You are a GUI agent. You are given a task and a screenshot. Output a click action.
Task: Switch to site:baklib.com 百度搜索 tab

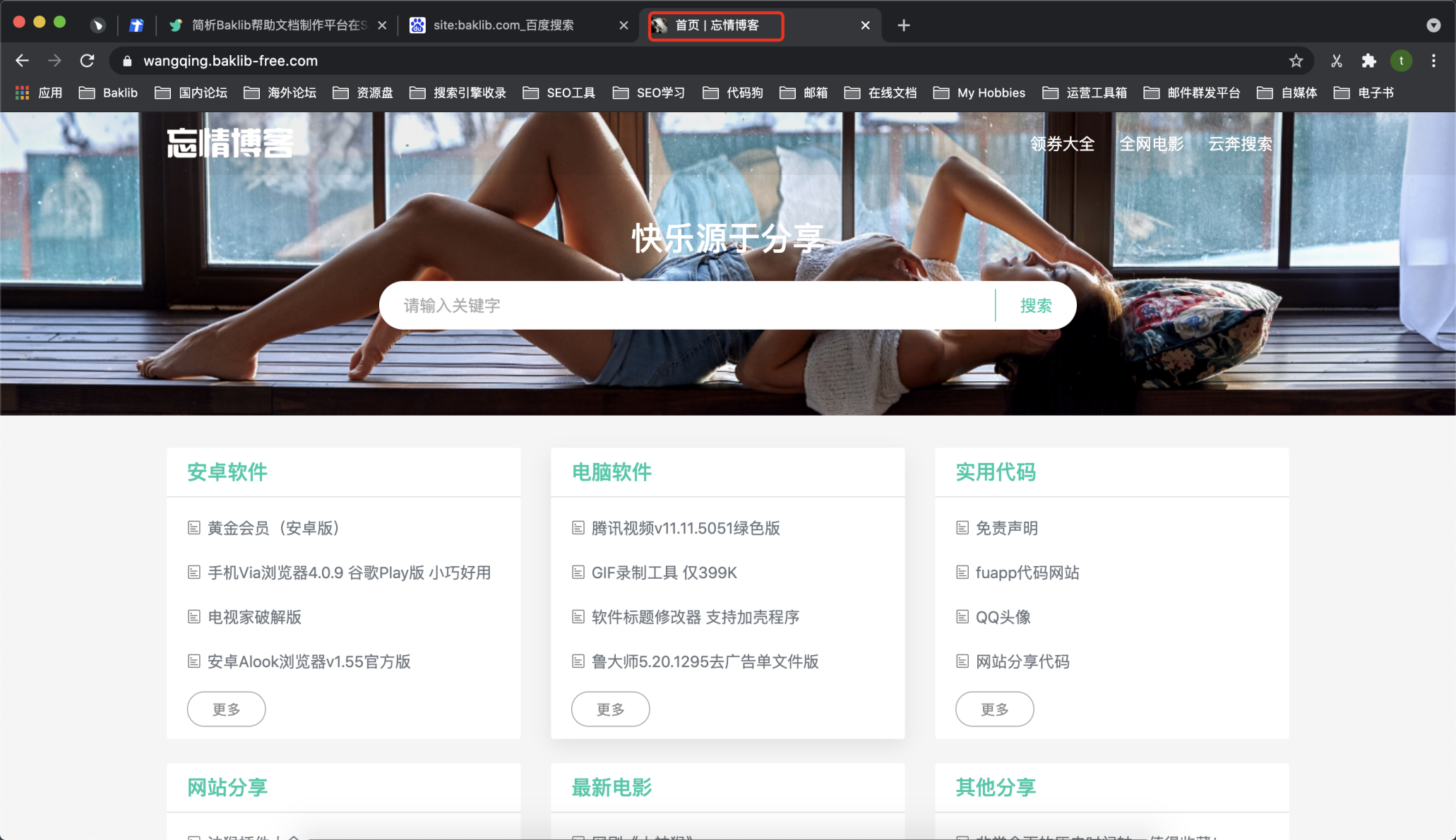(x=503, y=25)
